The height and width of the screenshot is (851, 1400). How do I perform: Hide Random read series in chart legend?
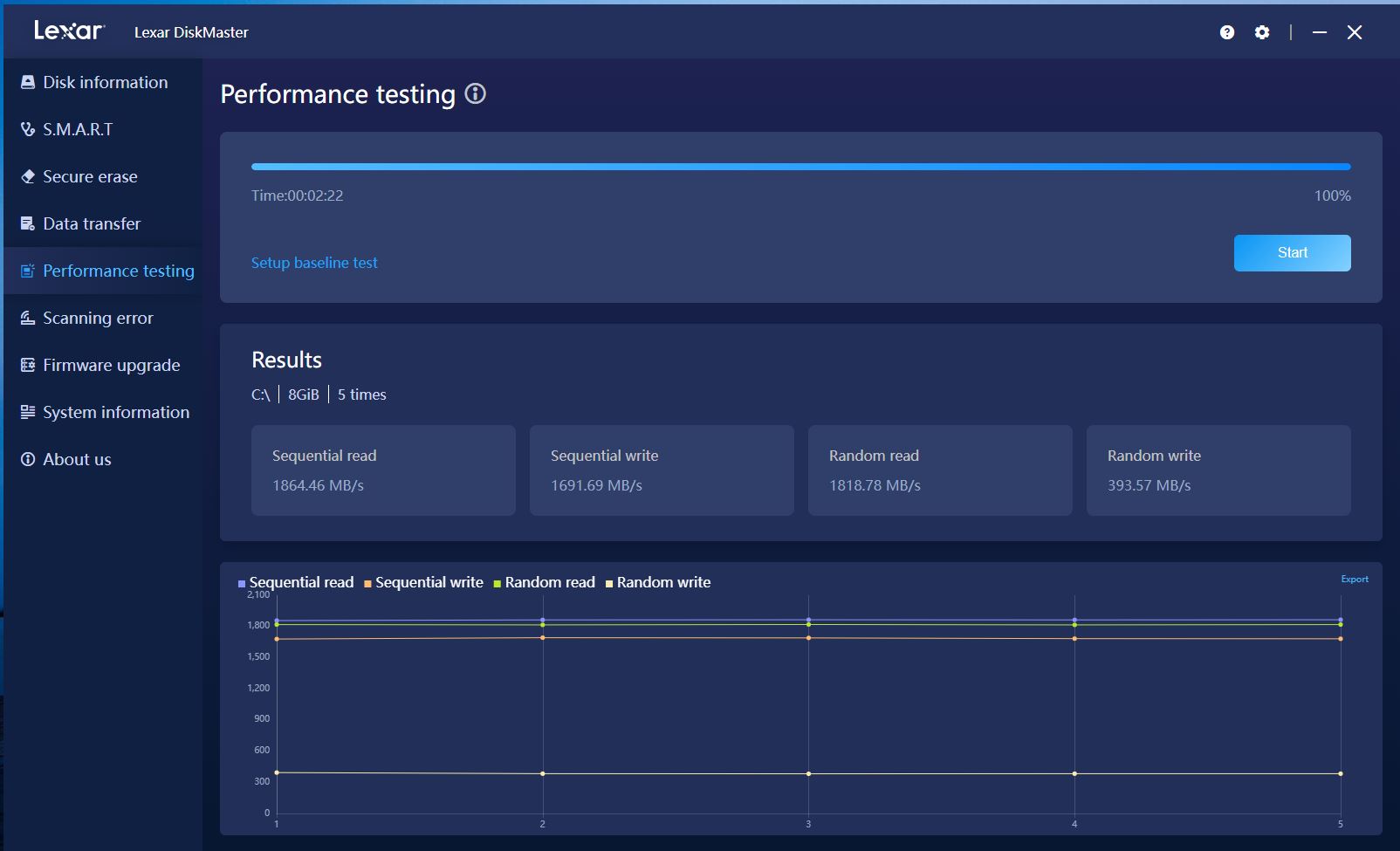(x=544, y=582)
